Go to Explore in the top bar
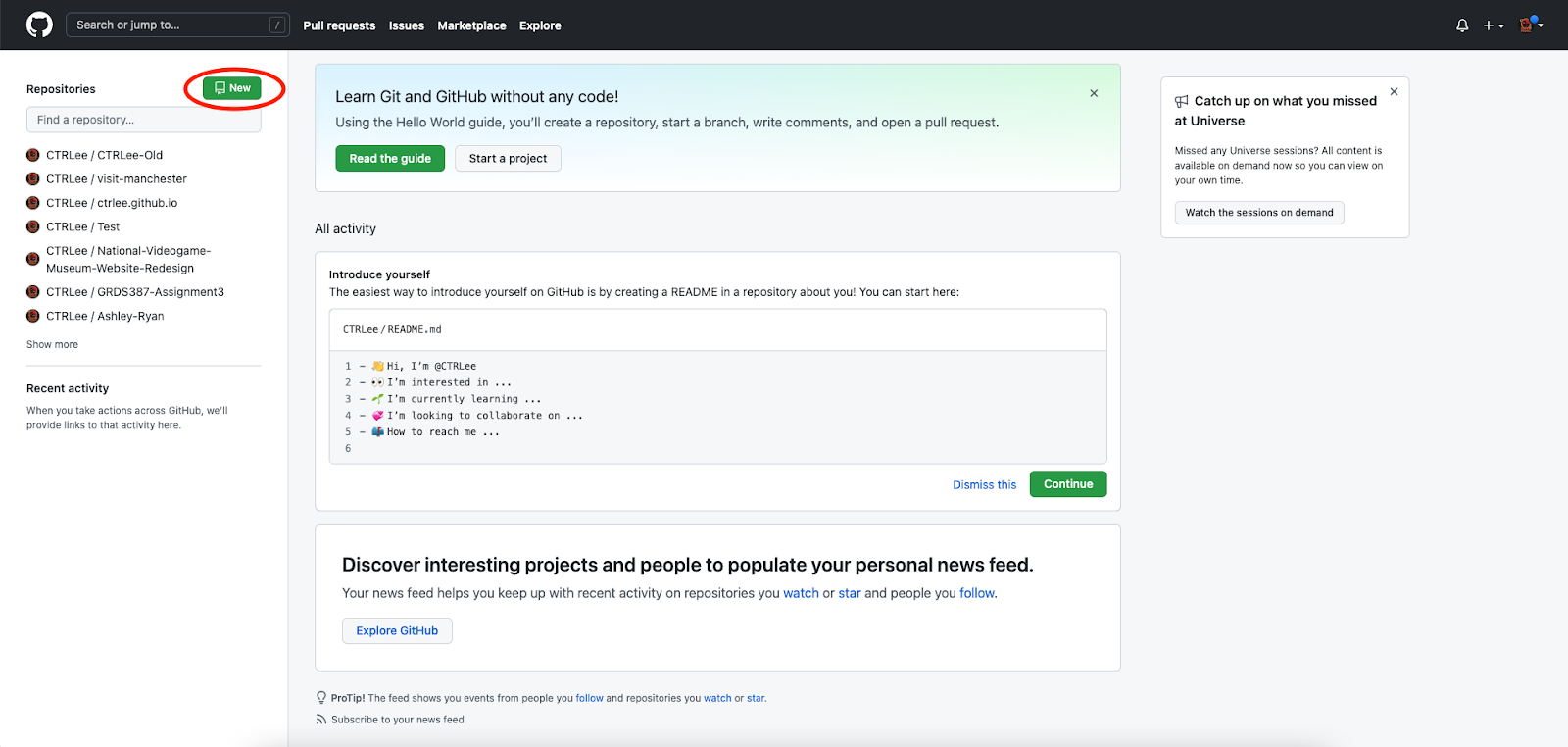Screen dimensions: 1568x747 click(x=540, y=25)
